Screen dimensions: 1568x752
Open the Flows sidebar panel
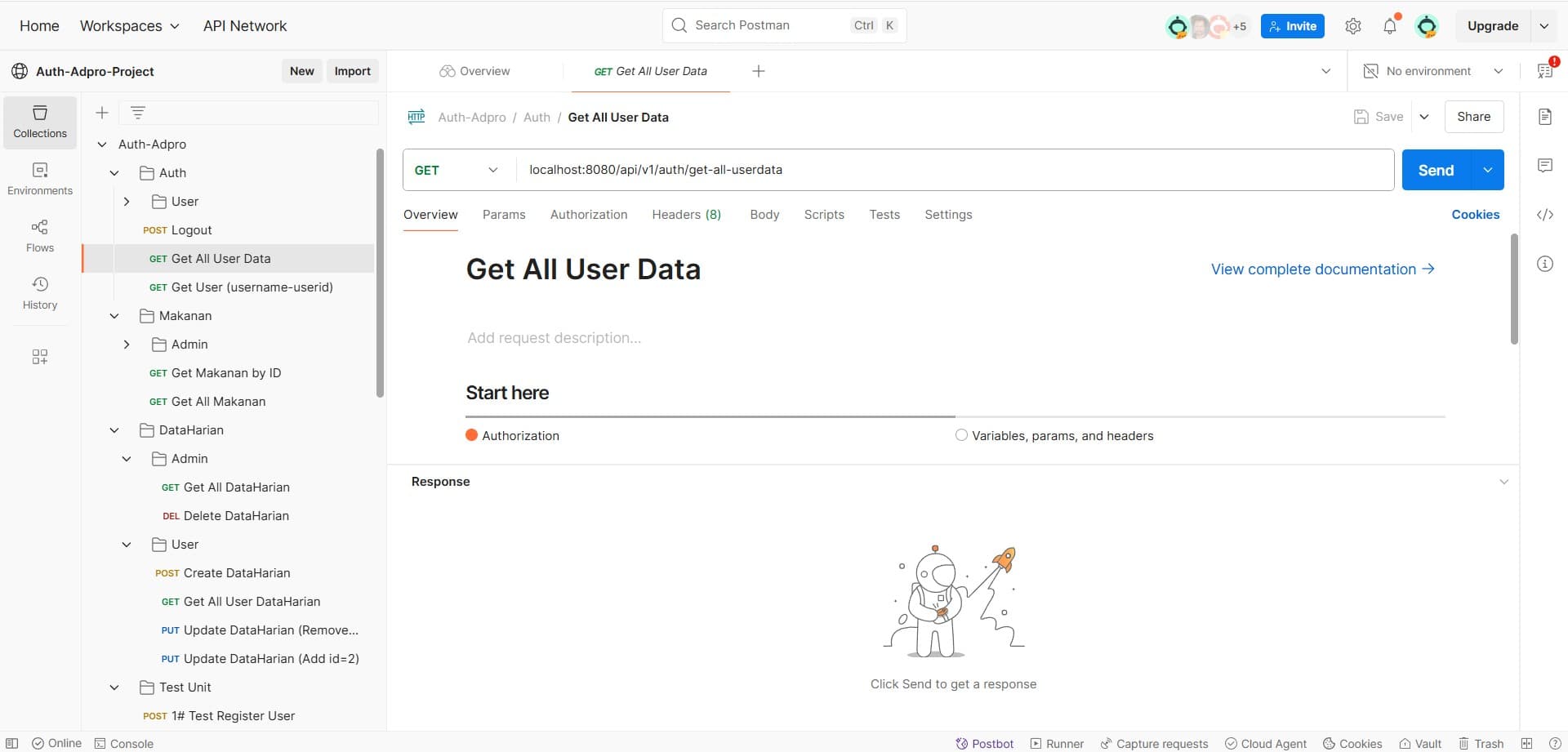coord(40,236)
